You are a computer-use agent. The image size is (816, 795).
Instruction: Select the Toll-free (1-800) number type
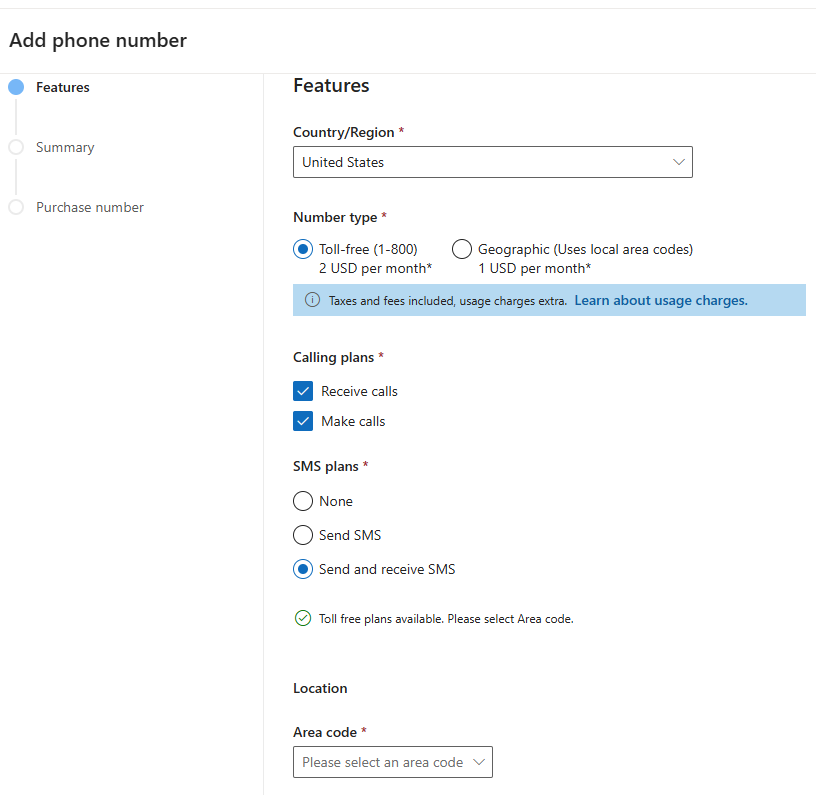click(303, 249)
